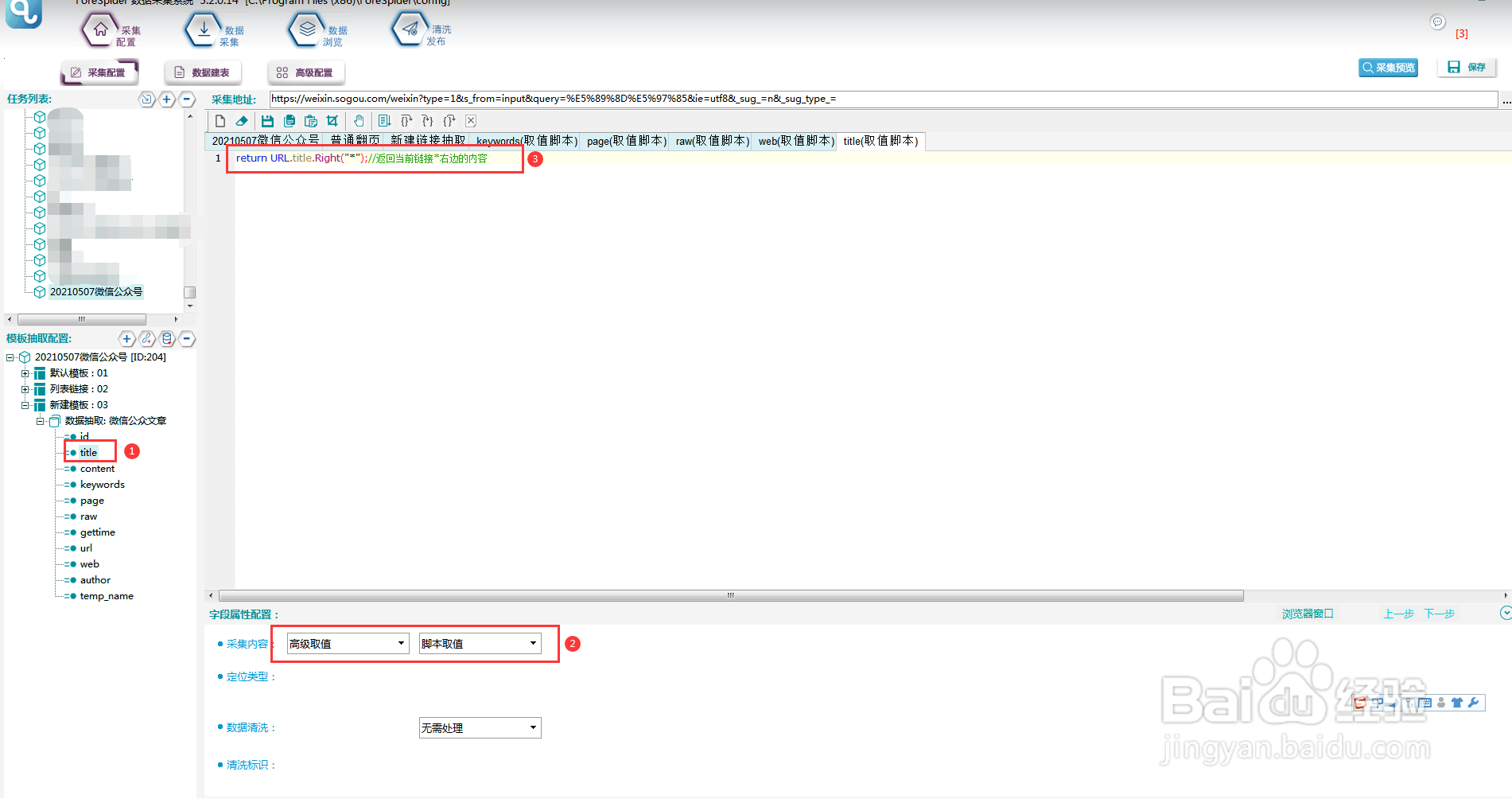The width and height of the screenshot is (1512, 799).
Task: Click the 采集地址 URL input field
Action: tap(883, 99)
